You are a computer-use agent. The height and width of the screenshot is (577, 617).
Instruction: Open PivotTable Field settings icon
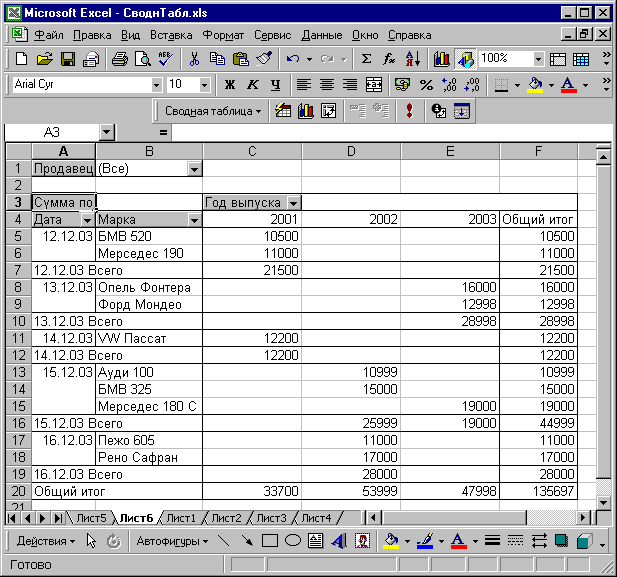coord(438,111)
